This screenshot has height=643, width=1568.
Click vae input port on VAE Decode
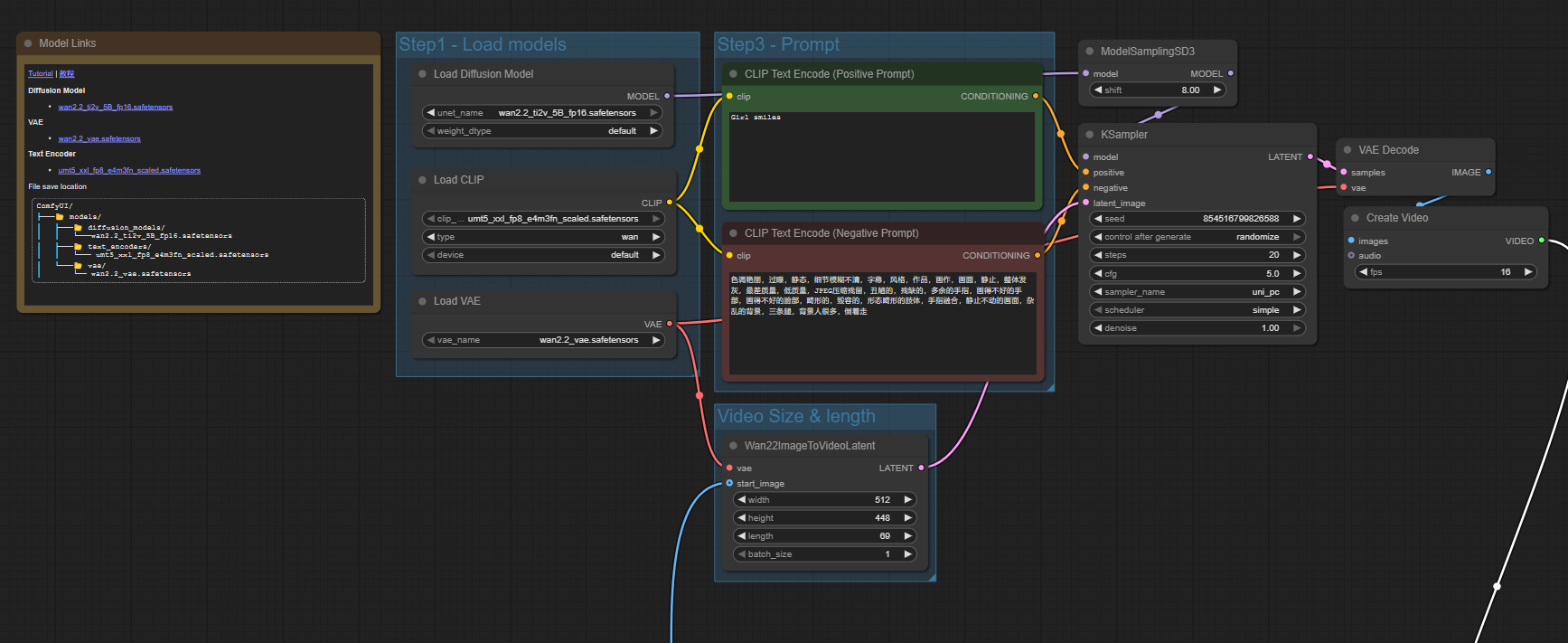[1344, 187]
